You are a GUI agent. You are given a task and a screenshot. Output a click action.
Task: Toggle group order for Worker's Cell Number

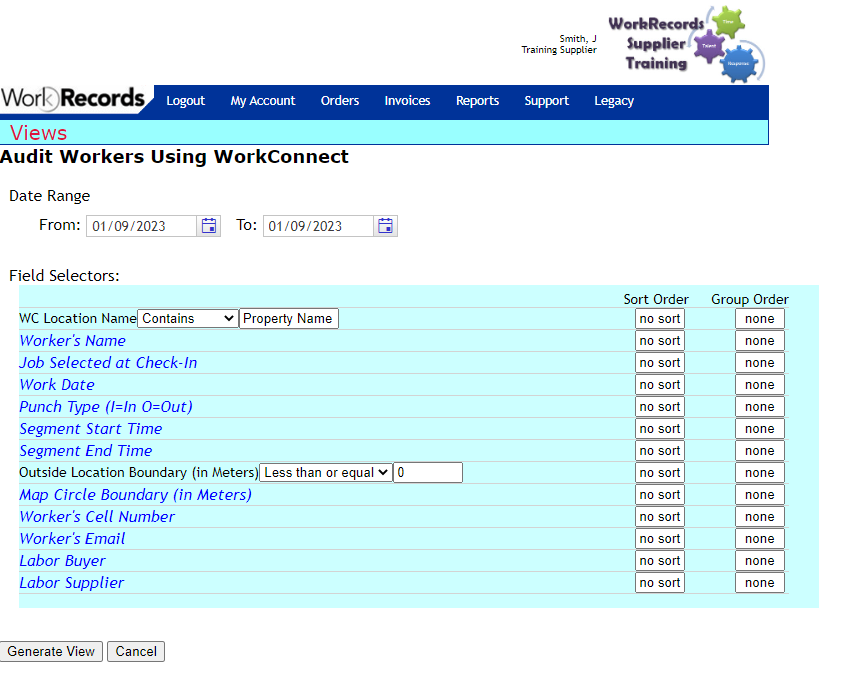pyautogui.click(x=760, y=517)
